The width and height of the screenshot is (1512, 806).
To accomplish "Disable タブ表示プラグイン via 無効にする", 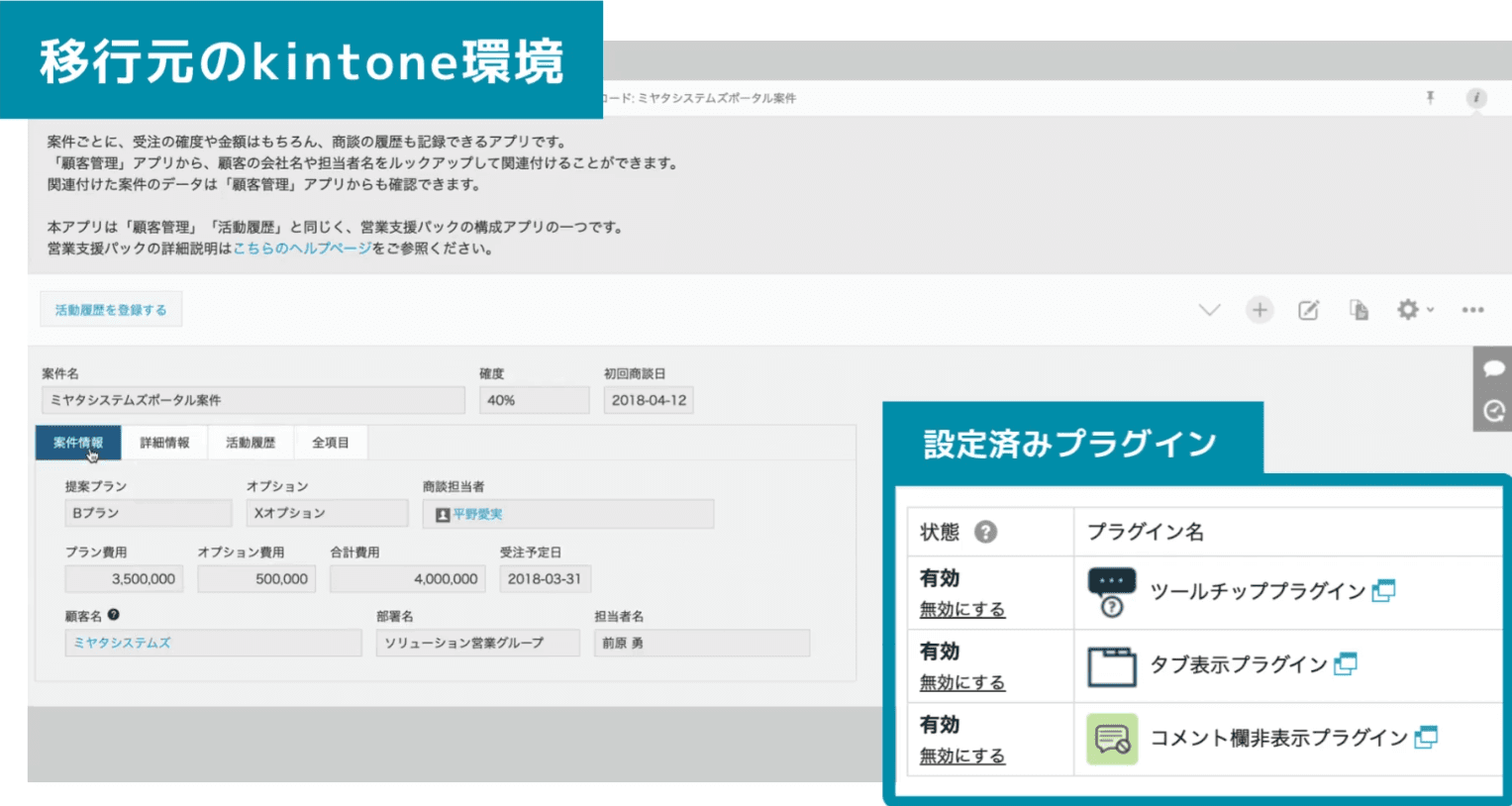I will click(x=961, y=683).
